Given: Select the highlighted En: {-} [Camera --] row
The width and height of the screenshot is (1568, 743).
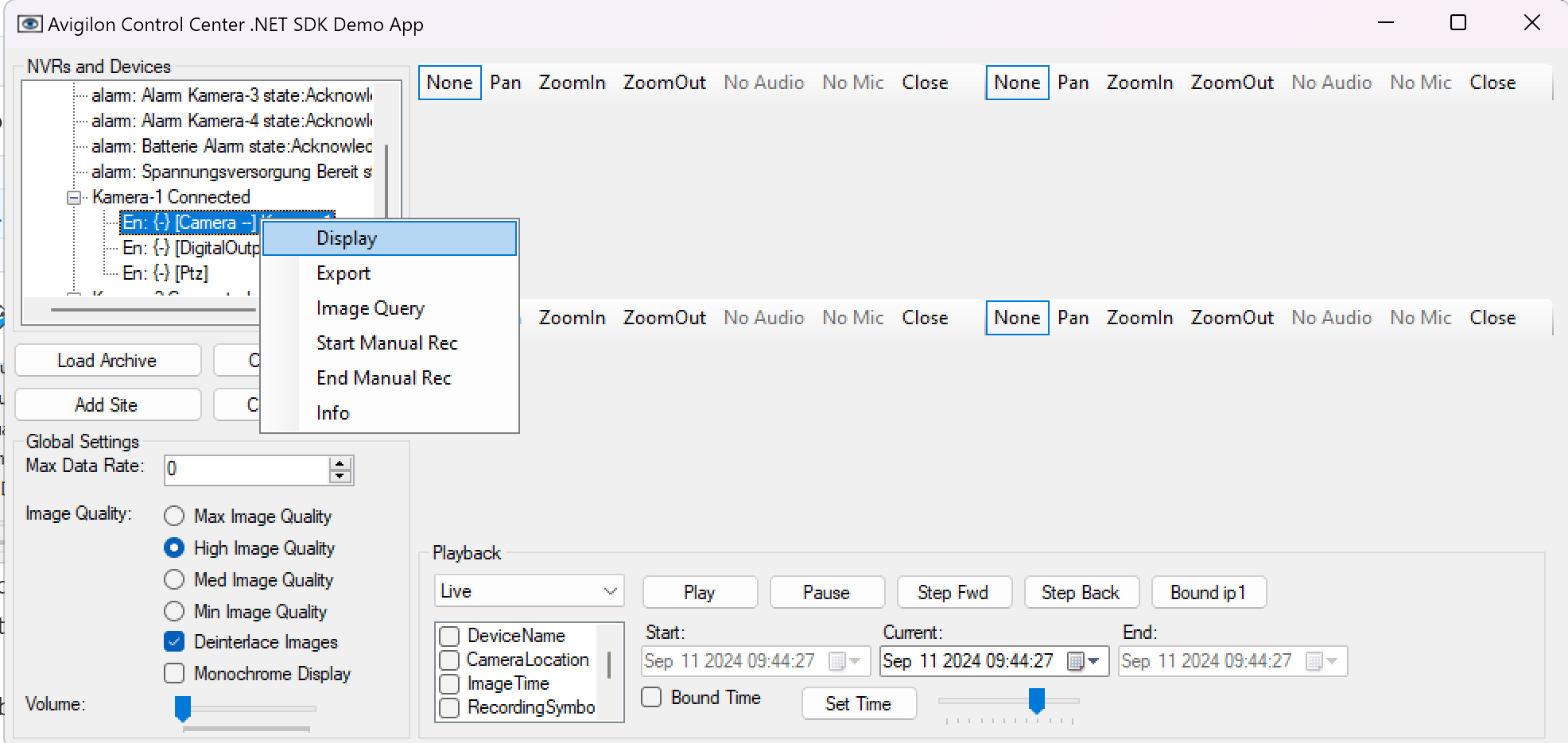Looking at the screenshot, I should point(191,223).
